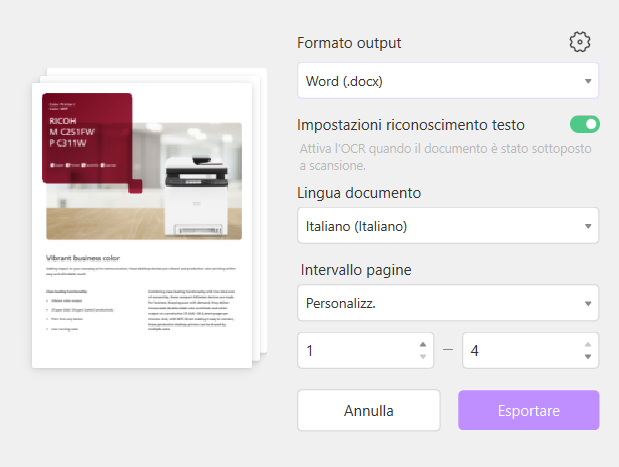Increase the end page number
This screenshot has height=467, width=619.
pyautogui.click(x=588, y=344)
